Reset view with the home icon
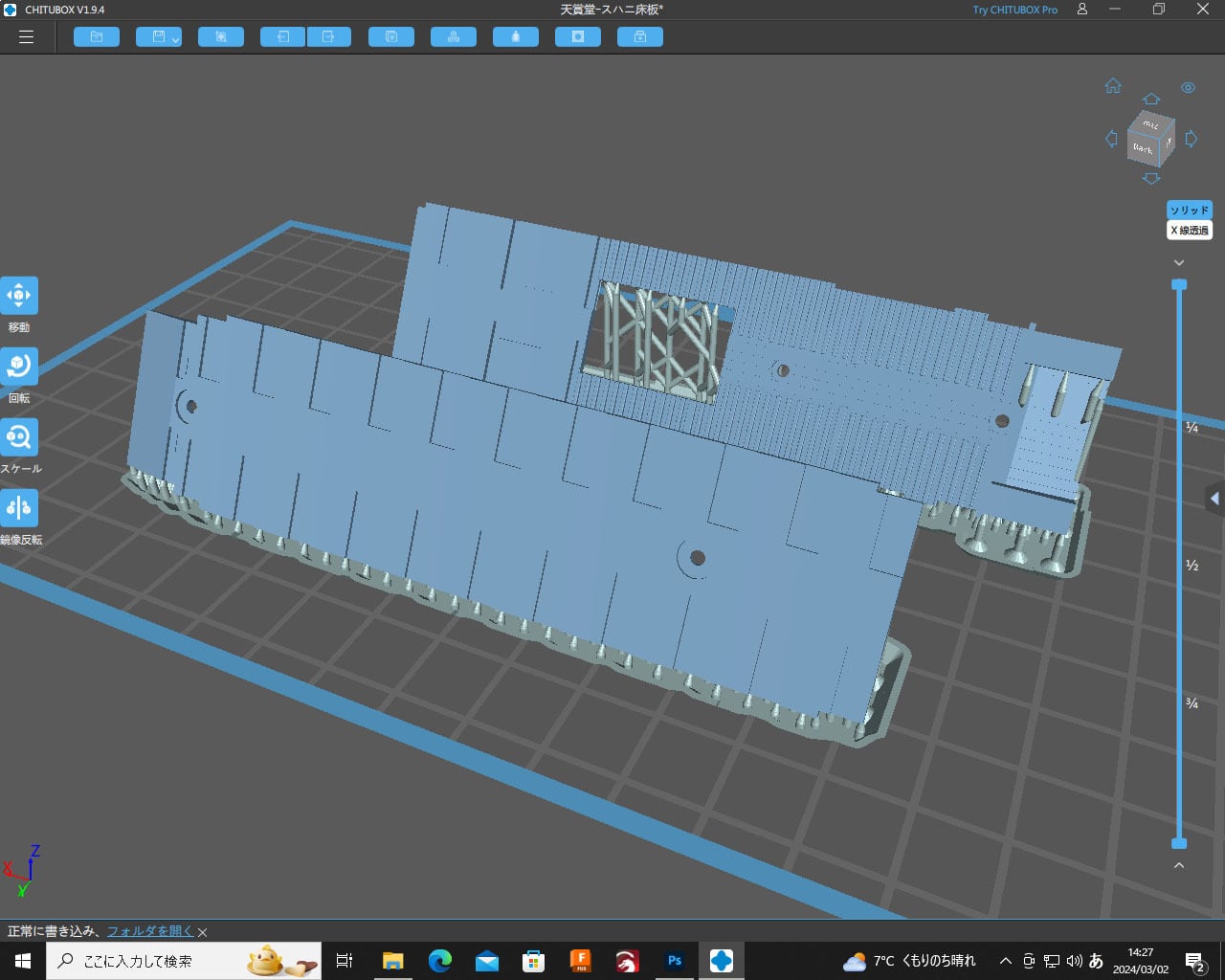 pyautogui.click(x=1113, y=86)
